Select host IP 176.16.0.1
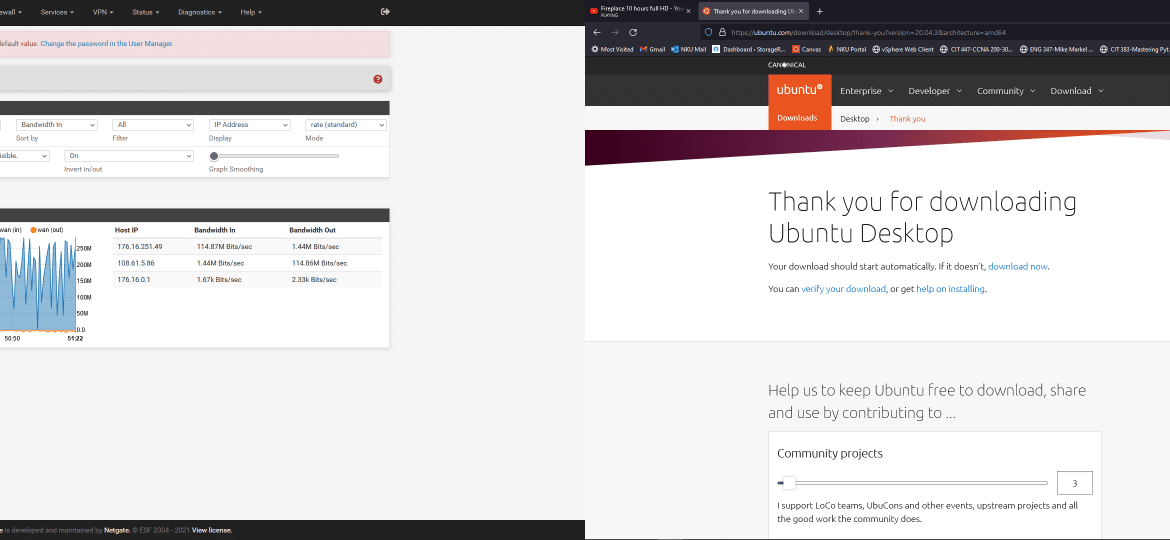The width and height of the screenshot is (1170, 540). point(134,280)
